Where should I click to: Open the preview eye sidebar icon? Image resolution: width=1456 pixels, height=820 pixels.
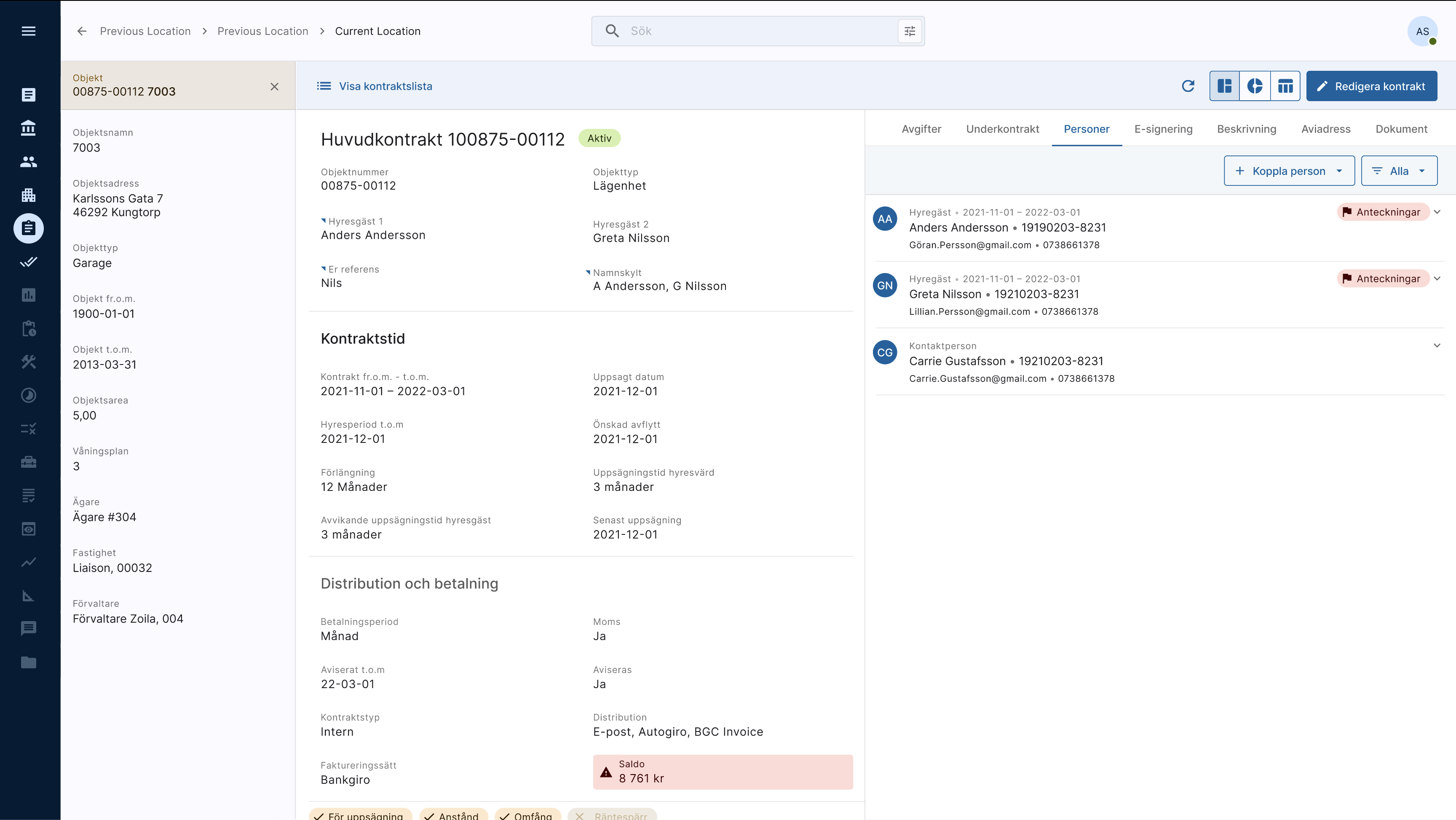pyautogui.click(x=28, y=529)
